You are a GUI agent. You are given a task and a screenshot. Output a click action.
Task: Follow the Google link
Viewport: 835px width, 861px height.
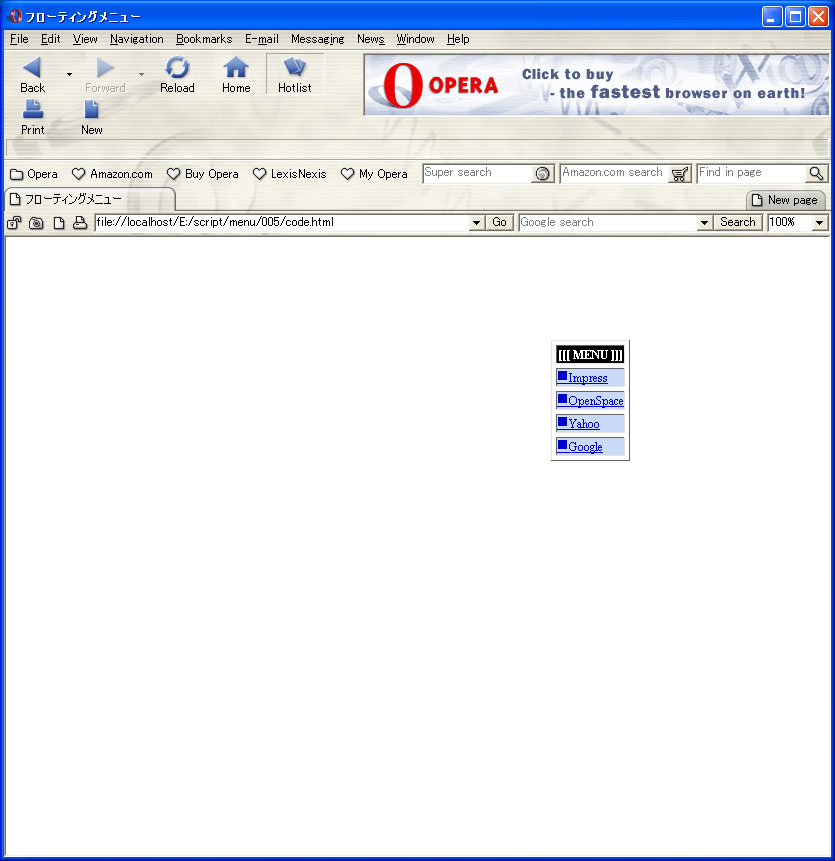(x=585, y=447)
